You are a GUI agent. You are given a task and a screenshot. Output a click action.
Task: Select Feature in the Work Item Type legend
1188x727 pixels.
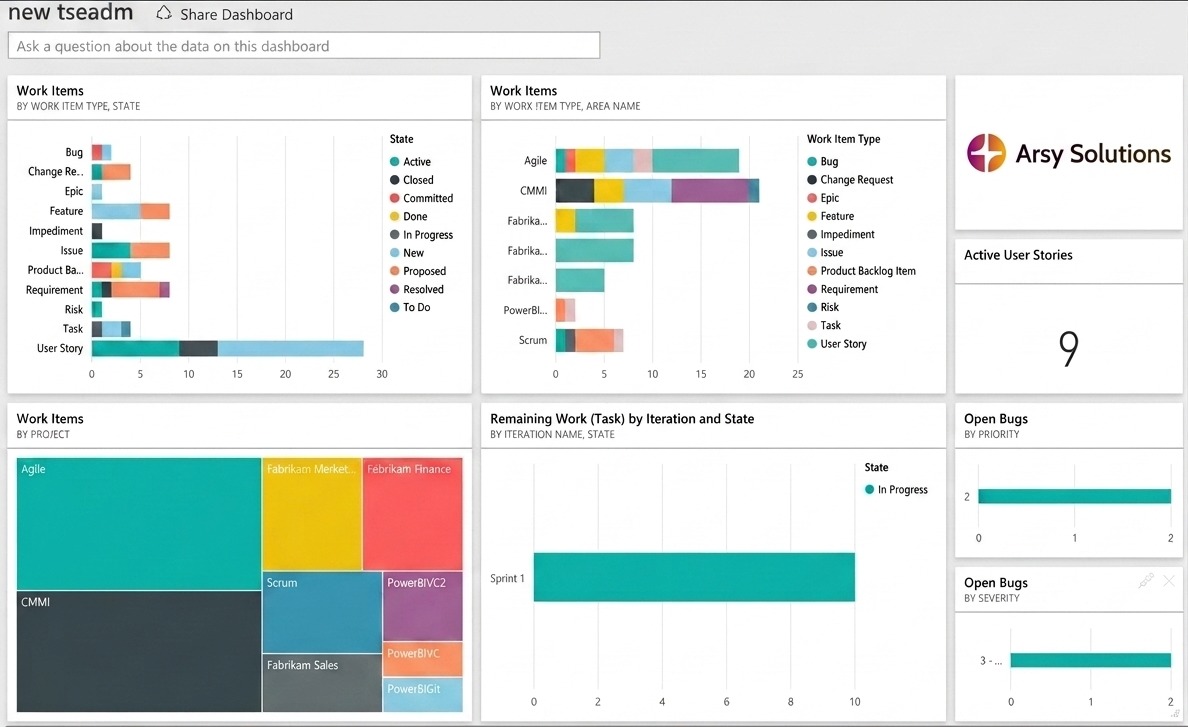[x=830, y=216]
